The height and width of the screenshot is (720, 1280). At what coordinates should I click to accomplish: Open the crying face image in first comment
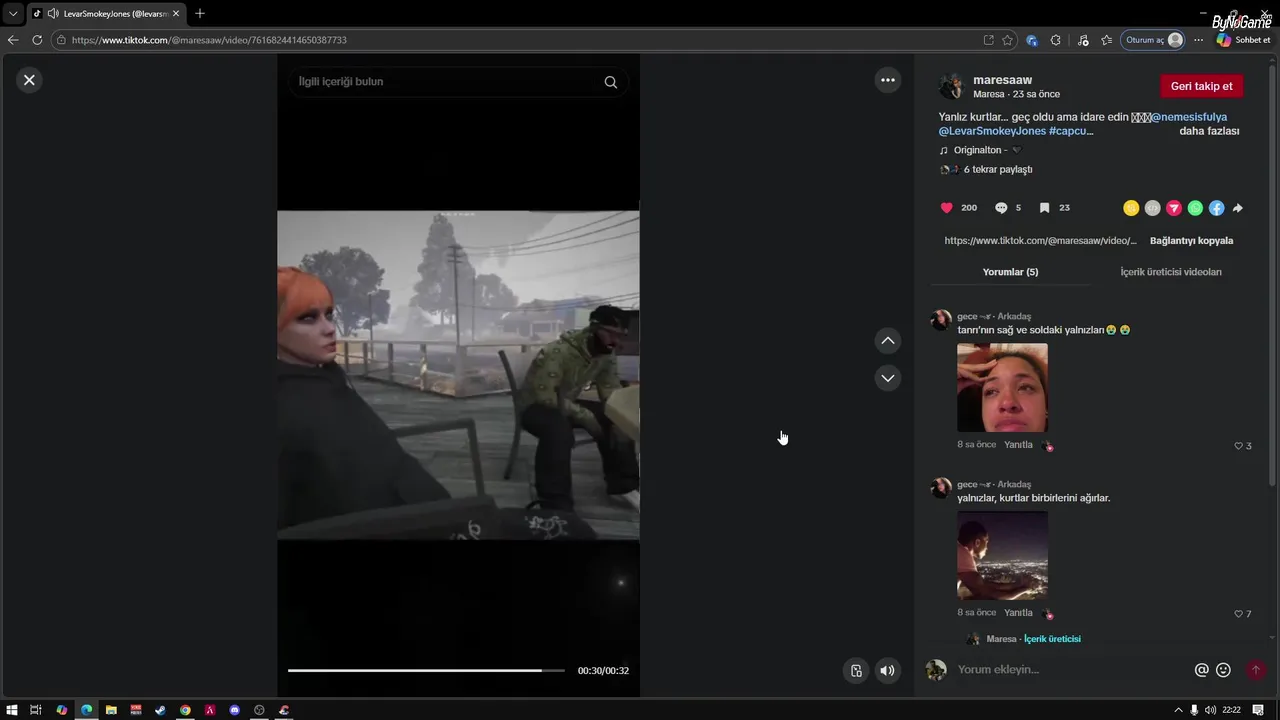(x=1002, y=388)
